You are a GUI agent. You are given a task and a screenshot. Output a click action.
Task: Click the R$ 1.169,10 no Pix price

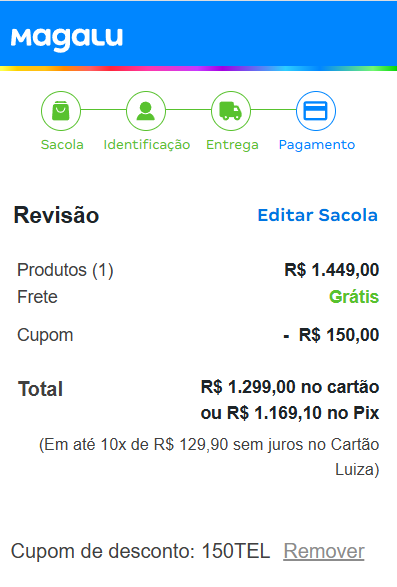pyautogui.click(x=290, y=413)
